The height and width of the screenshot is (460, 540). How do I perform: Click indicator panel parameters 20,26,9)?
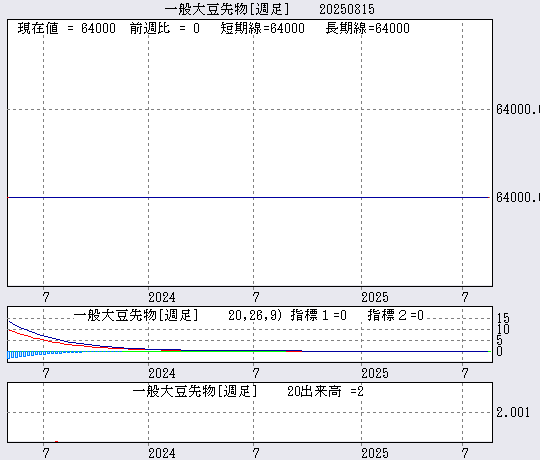pos(255,315)
